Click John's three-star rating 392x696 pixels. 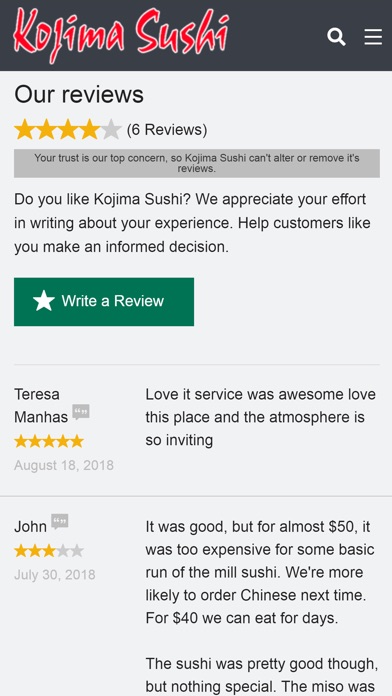pos(49,551)
